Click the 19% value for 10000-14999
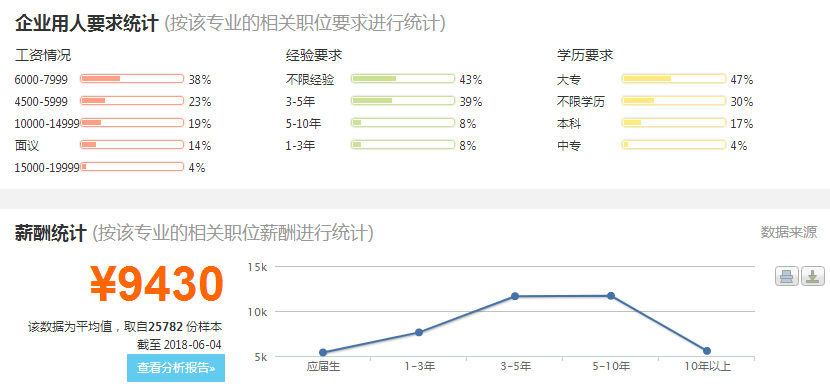The image size is (830, 392). [200, 124]
